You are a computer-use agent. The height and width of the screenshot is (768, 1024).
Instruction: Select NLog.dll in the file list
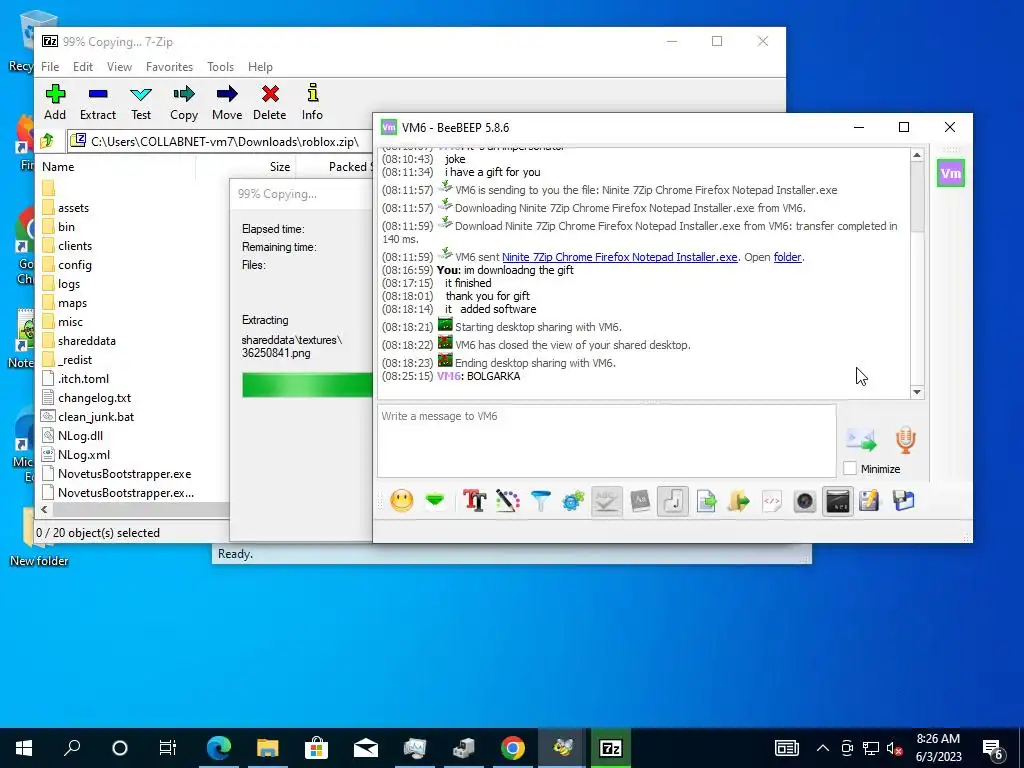click(x=80, y=436)
